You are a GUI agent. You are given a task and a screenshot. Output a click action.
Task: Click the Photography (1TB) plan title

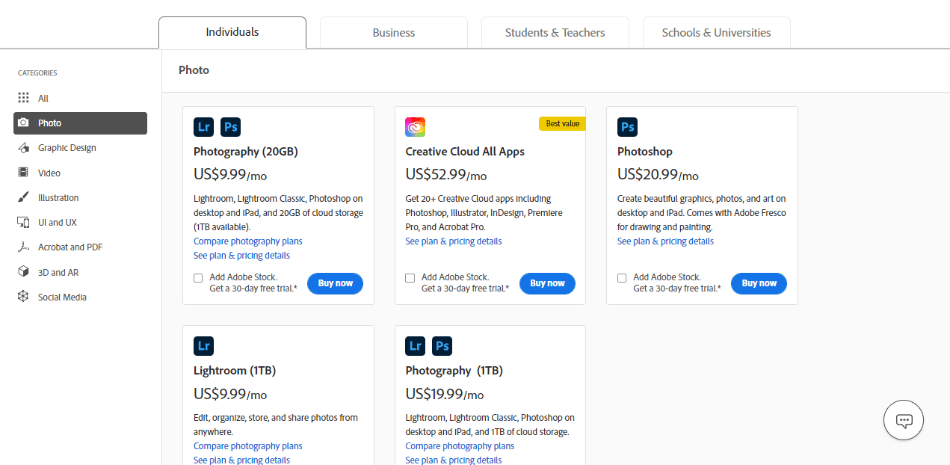pyautogui.click(x=454, y=370)
